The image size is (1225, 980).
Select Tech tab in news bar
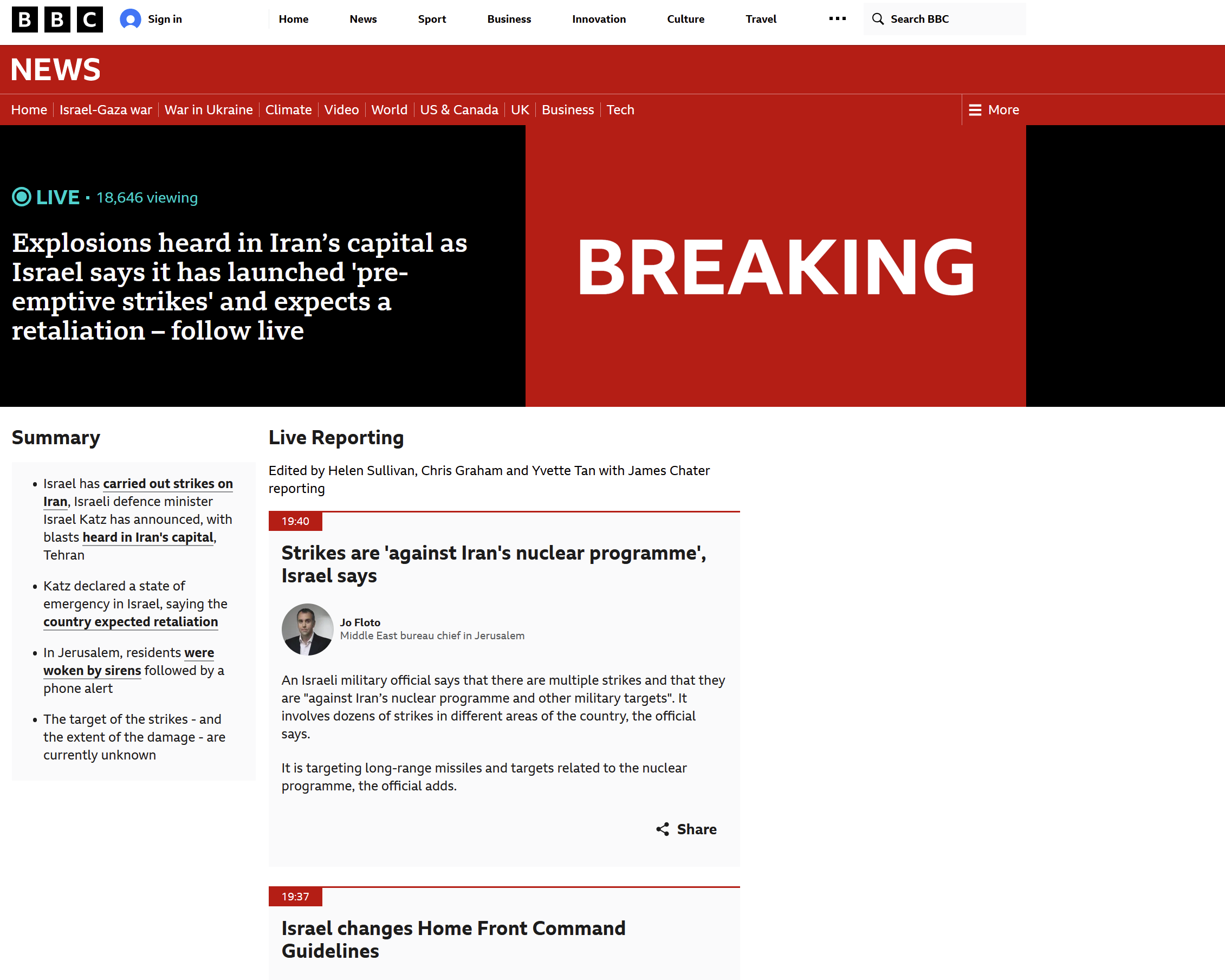click(620, 110)
